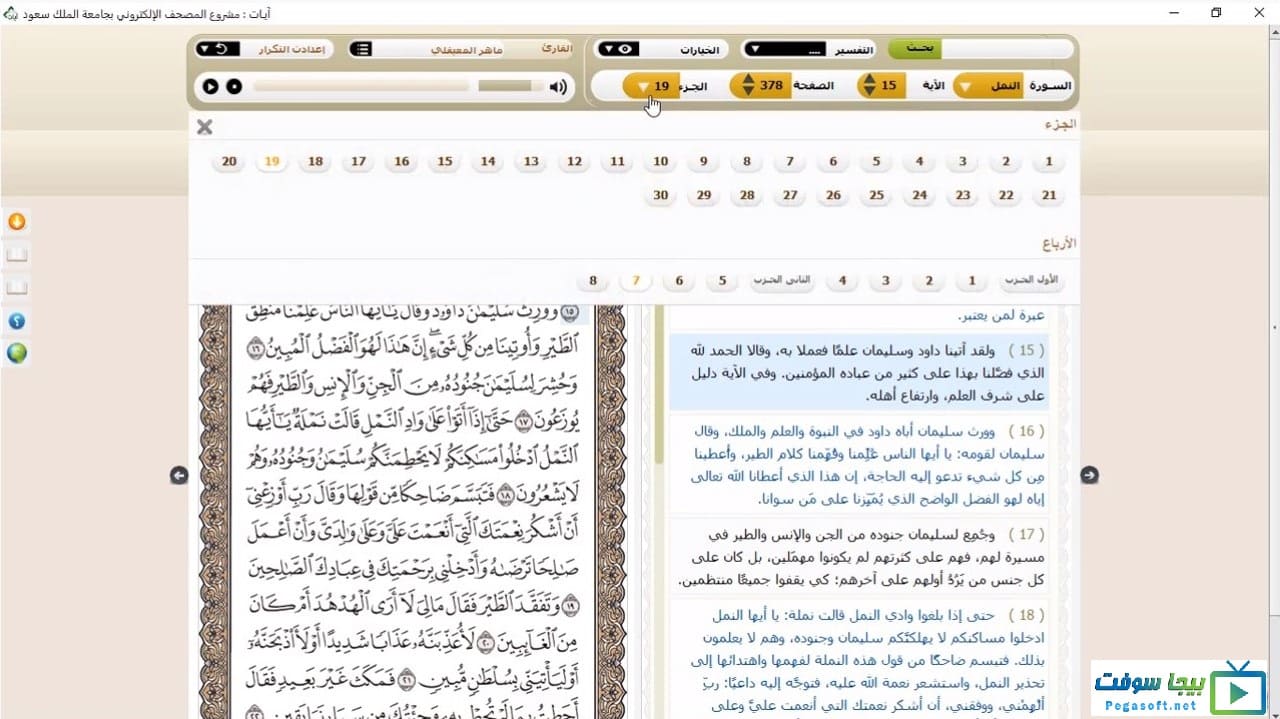1280x719 pixels.
Task: Select Juz 5 in الجزء list
Action: coord(876,161)
